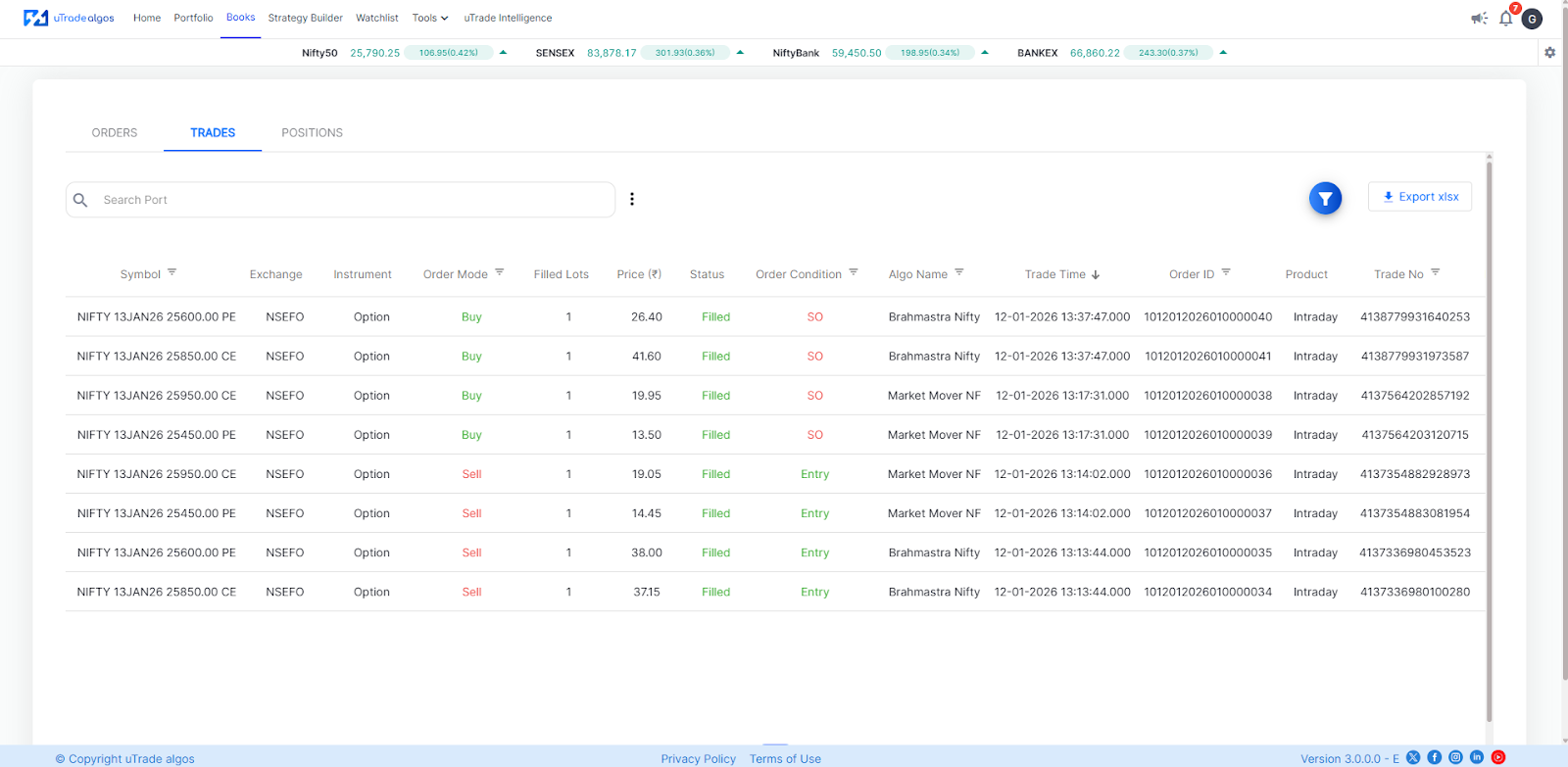
Task: Click the BANKEX up-trend arrow
Action: (1223, 53)
